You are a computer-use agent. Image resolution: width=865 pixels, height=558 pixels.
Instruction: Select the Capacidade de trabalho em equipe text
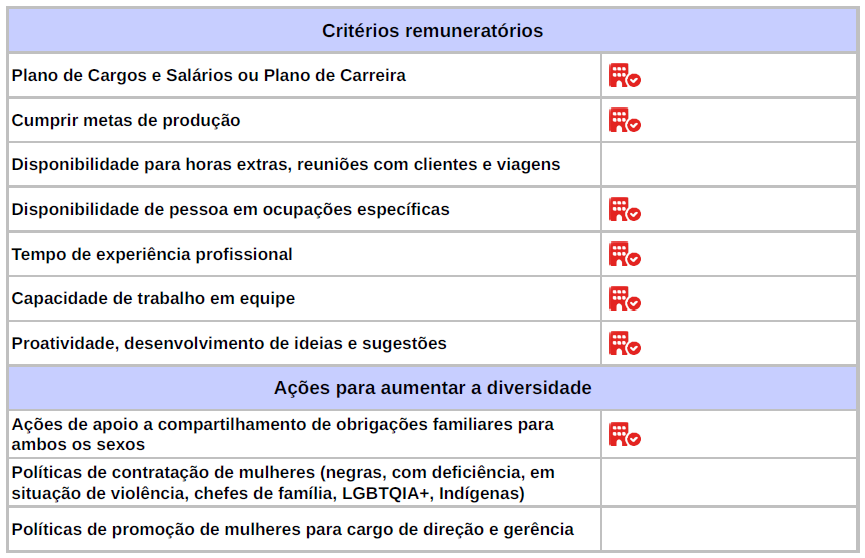(x=153, y=299)
